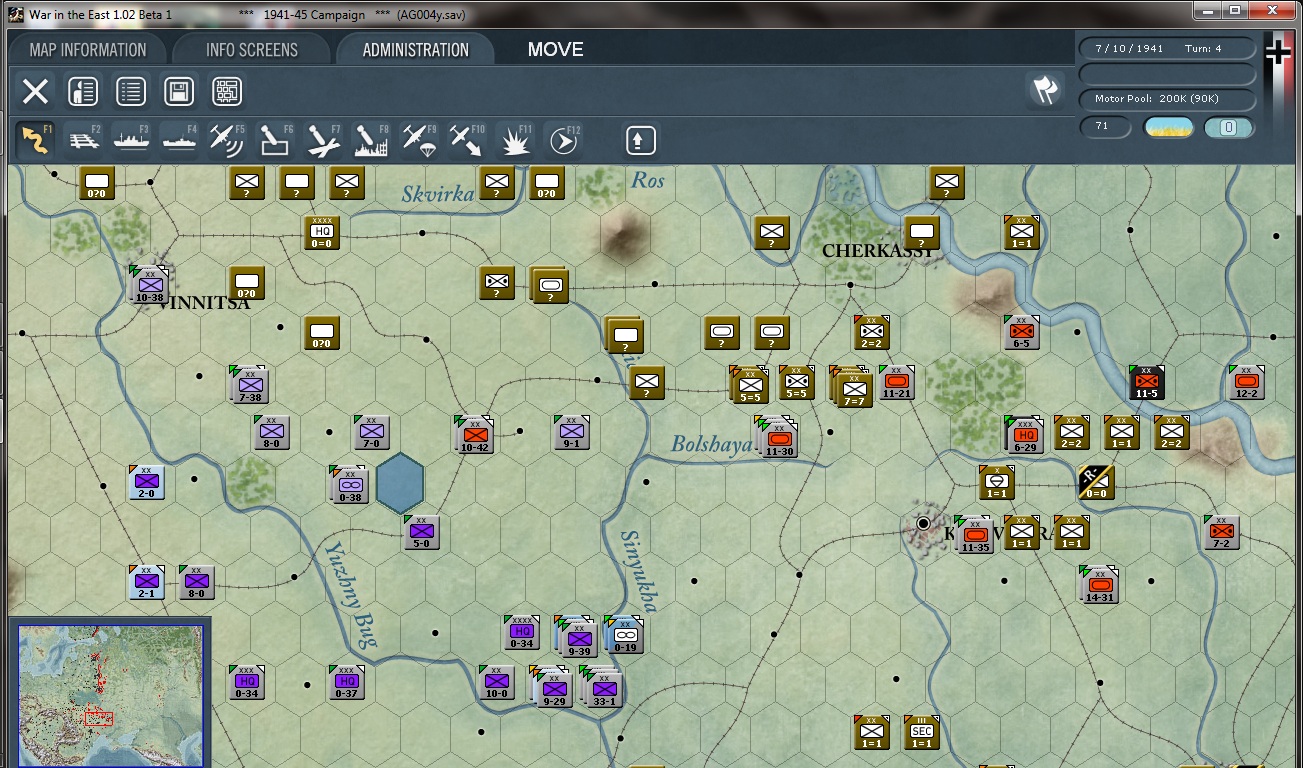Select the panzer unit labeled 11-35
The width and height of the screenshot is (1303, 768).
coord(974,534)
